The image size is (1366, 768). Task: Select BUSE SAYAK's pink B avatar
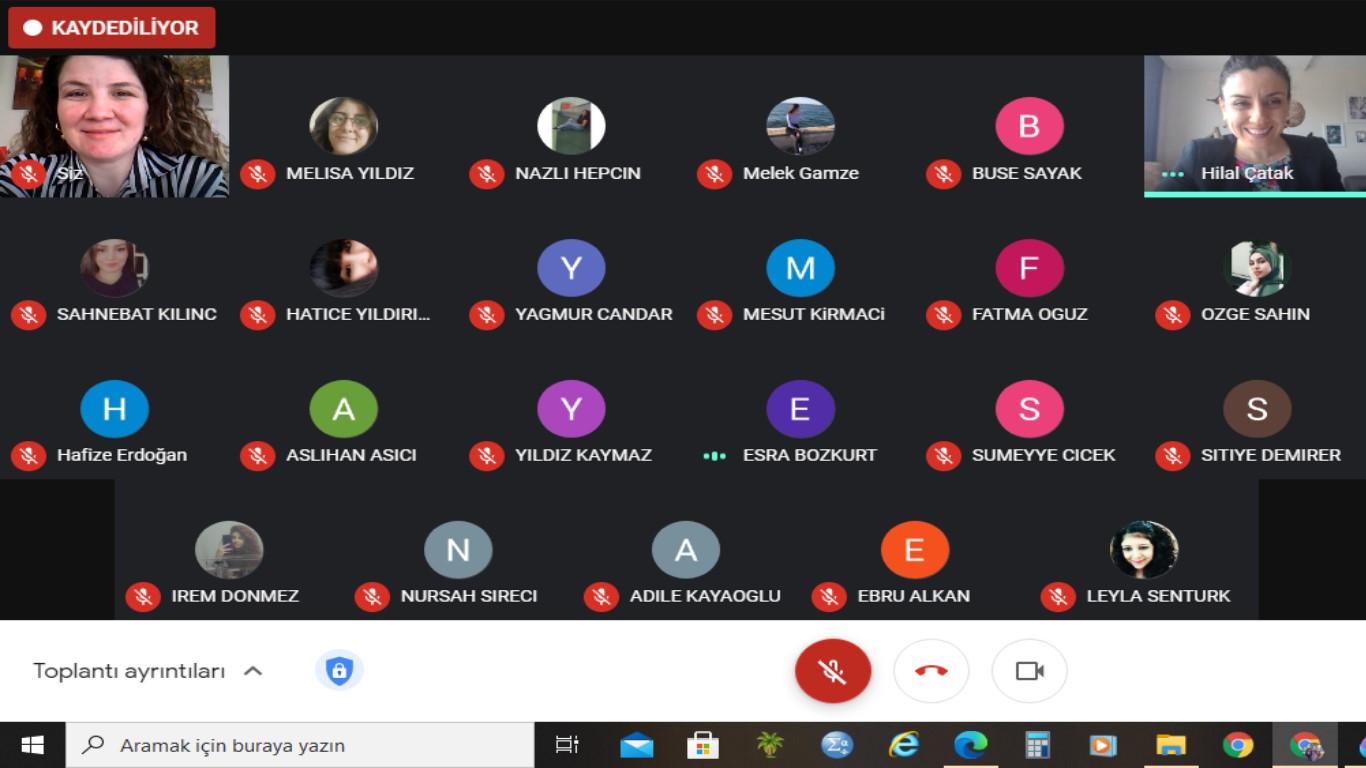(x=1028, y=127)
